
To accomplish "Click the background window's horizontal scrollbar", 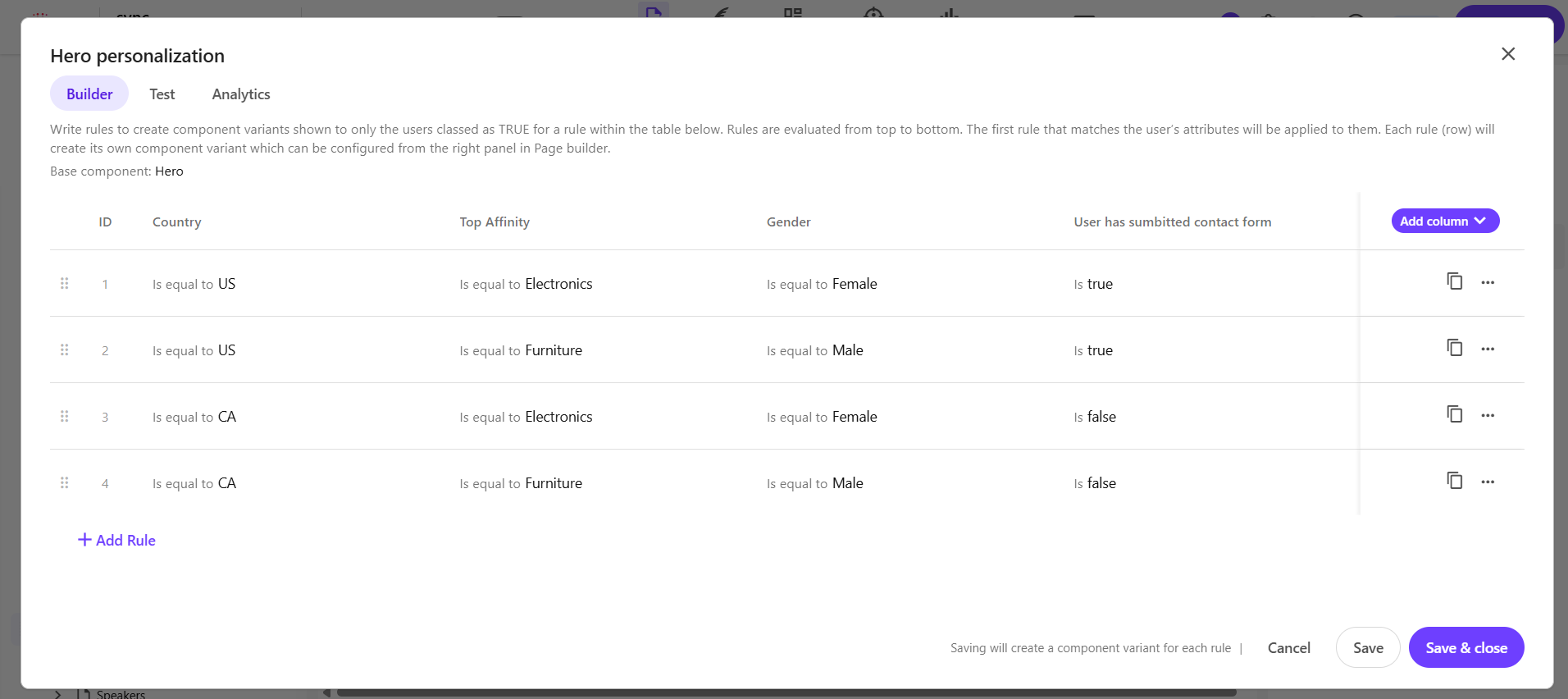I will (x=786, y=693).
